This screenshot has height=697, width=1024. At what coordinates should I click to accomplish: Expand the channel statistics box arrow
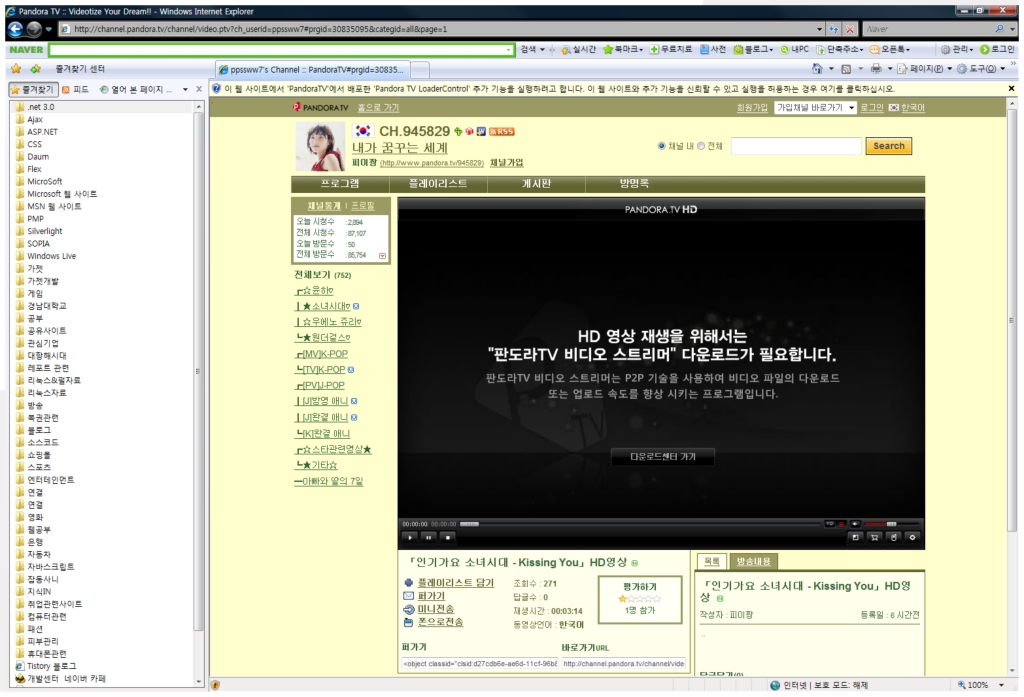click(383, 256)
